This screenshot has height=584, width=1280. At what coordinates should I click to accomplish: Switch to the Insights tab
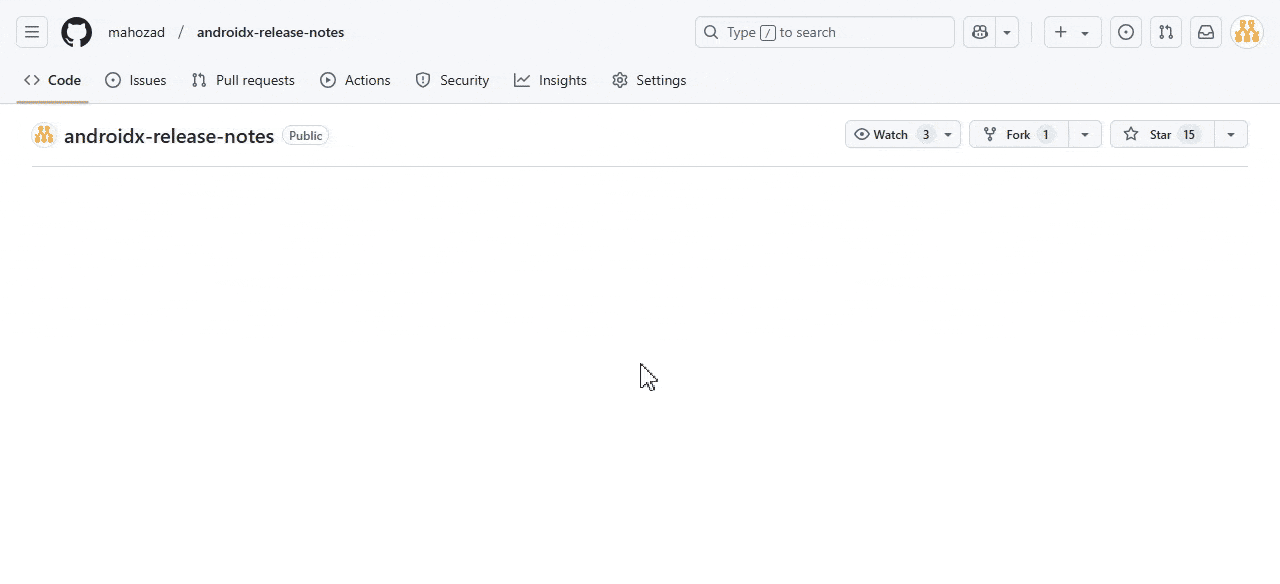point(550,80)
